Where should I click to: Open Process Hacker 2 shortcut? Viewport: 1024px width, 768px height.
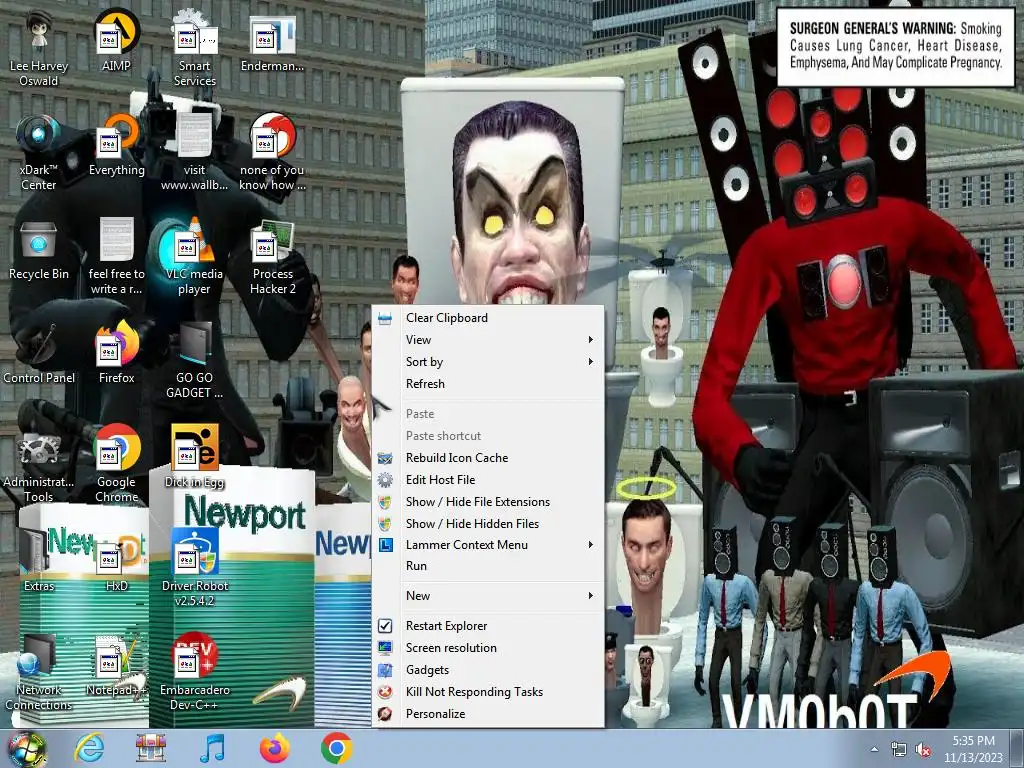(272, 257)
